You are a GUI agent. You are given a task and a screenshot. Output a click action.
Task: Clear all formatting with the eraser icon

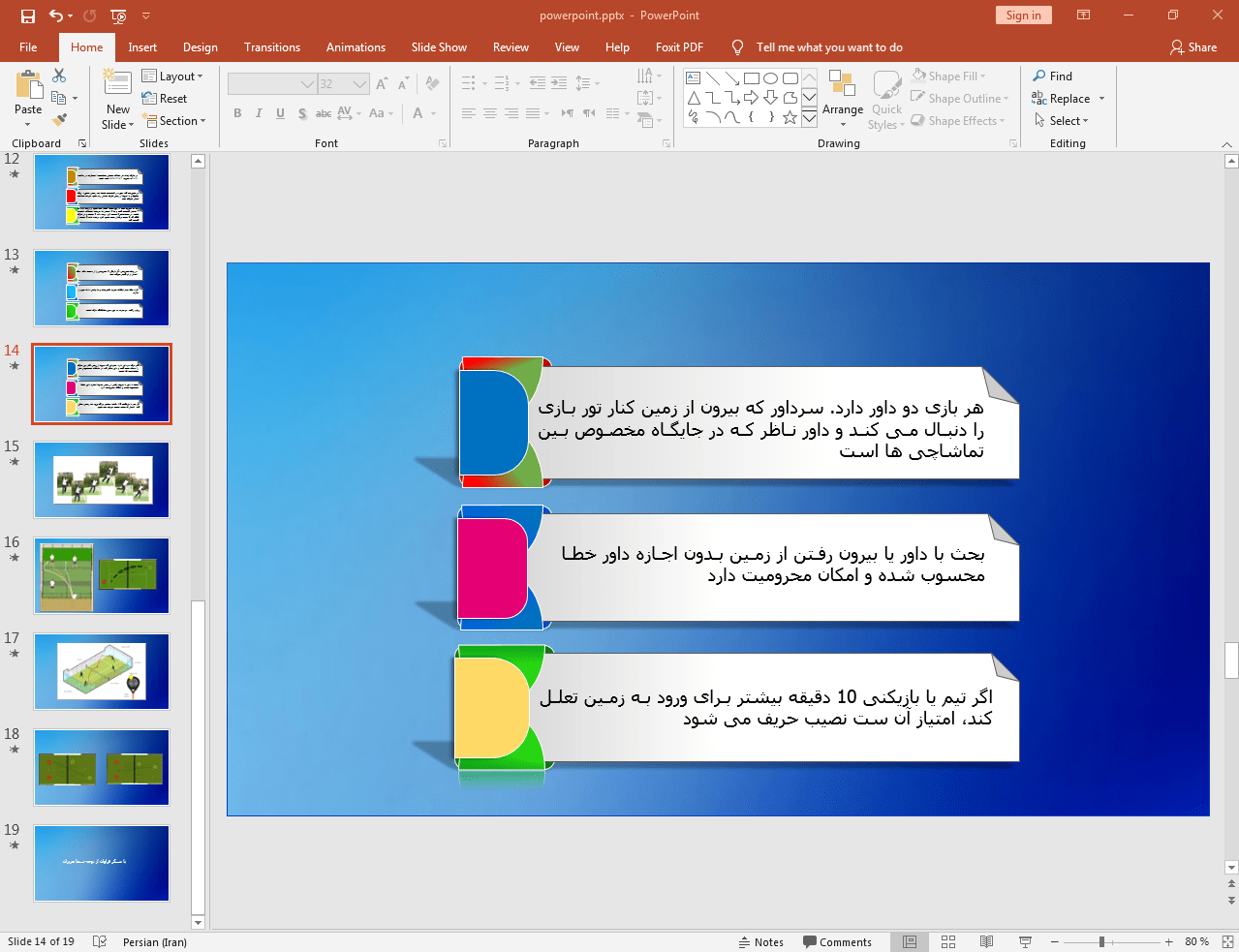(x=433, y=84)
